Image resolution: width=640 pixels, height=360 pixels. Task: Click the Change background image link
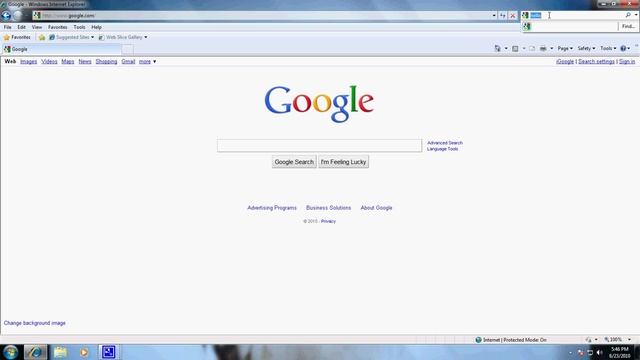(x=35, y=323)
